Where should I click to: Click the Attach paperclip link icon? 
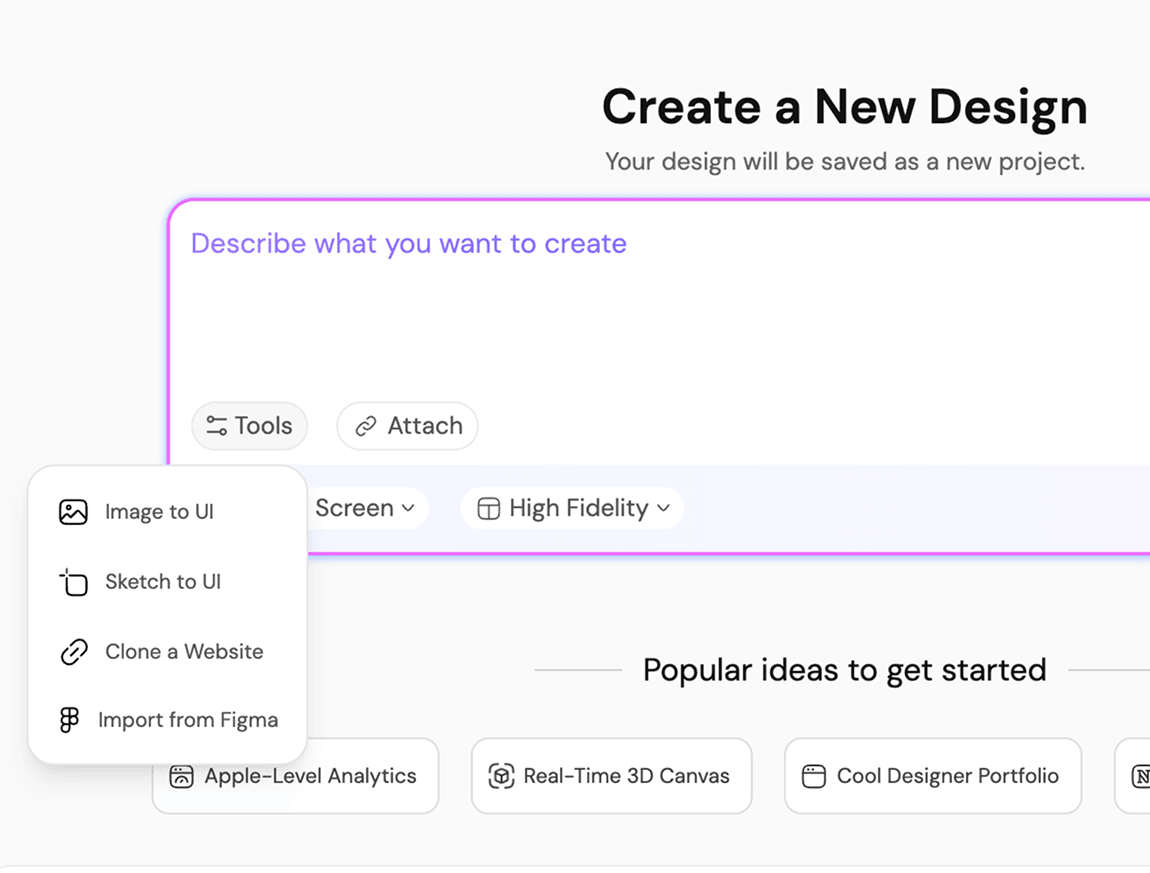coord(367,426)
